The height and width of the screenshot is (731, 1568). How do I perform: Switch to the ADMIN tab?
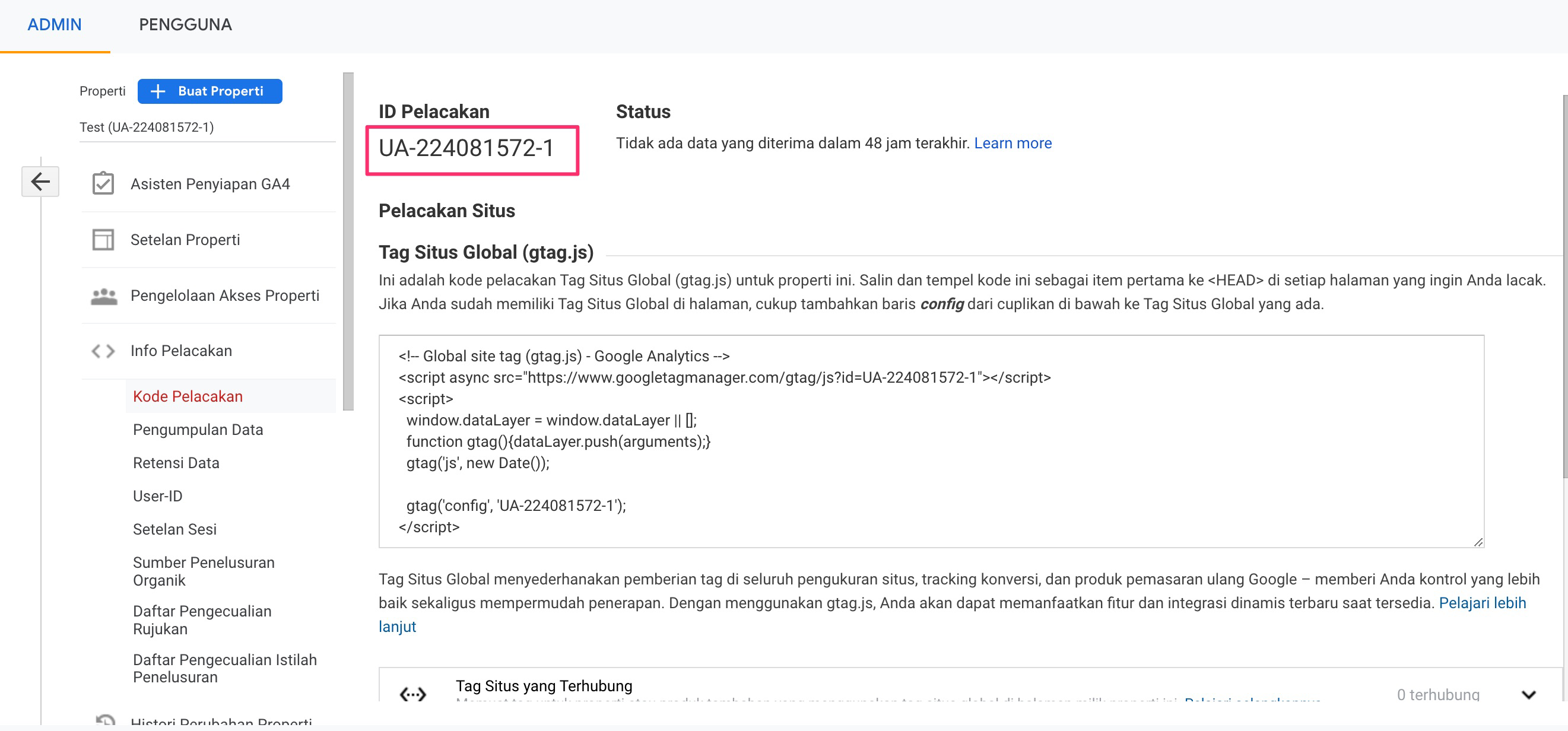54,25
